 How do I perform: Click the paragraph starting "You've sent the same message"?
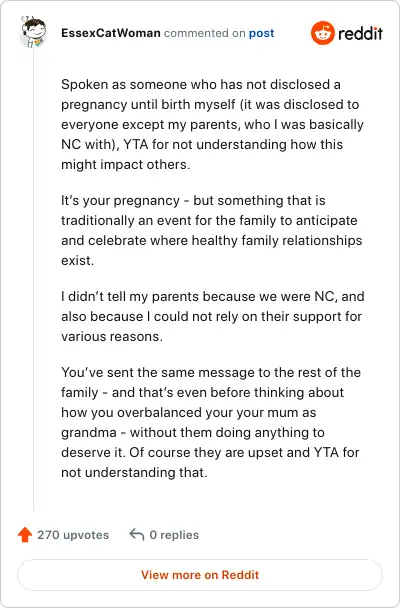point(211,422)
